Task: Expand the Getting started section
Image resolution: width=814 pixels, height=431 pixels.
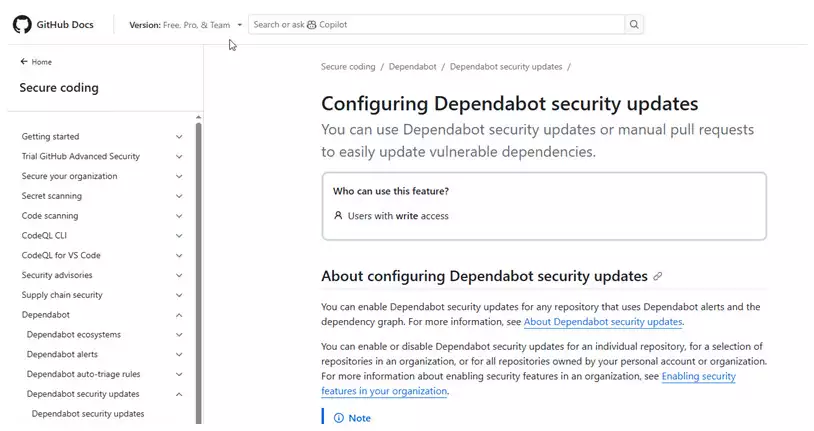Action: point(179,137)
